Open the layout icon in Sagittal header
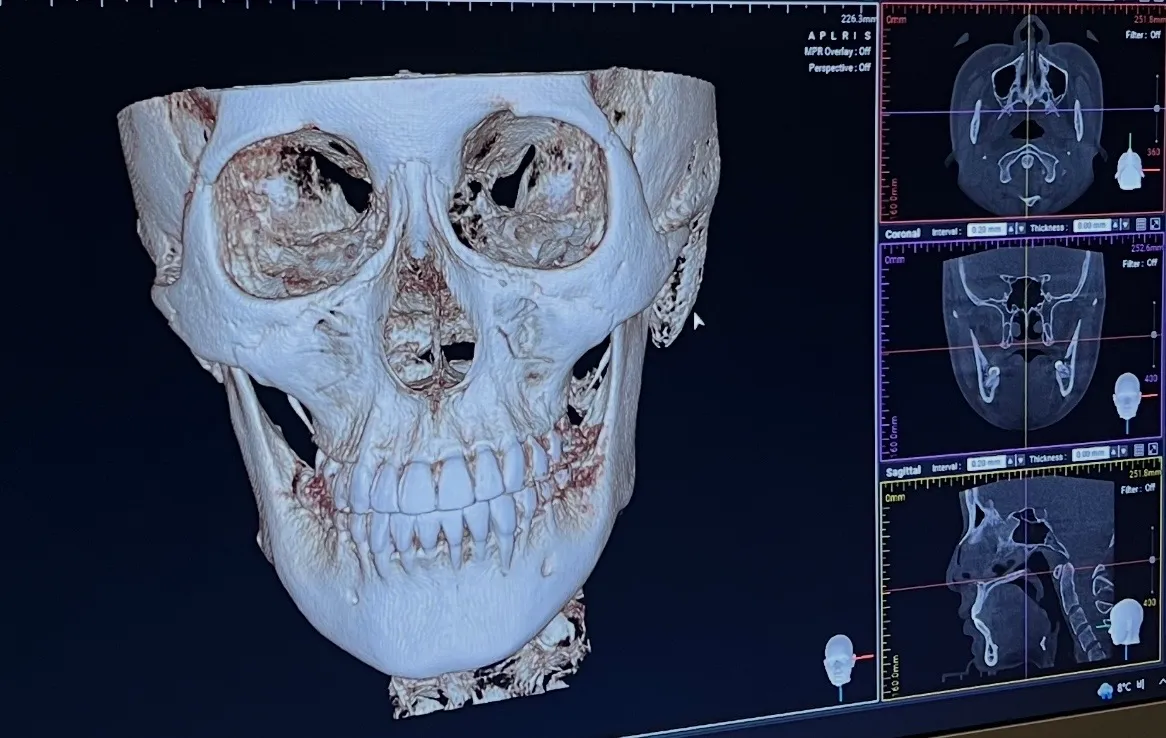This screenshot has height=738, width=1166. pos(1138,450)
